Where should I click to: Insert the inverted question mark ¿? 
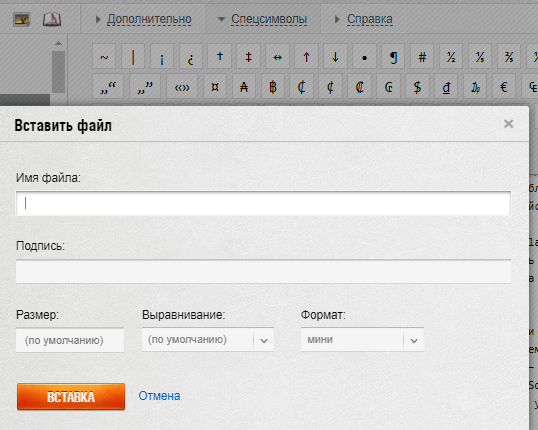tap(191, 57)
